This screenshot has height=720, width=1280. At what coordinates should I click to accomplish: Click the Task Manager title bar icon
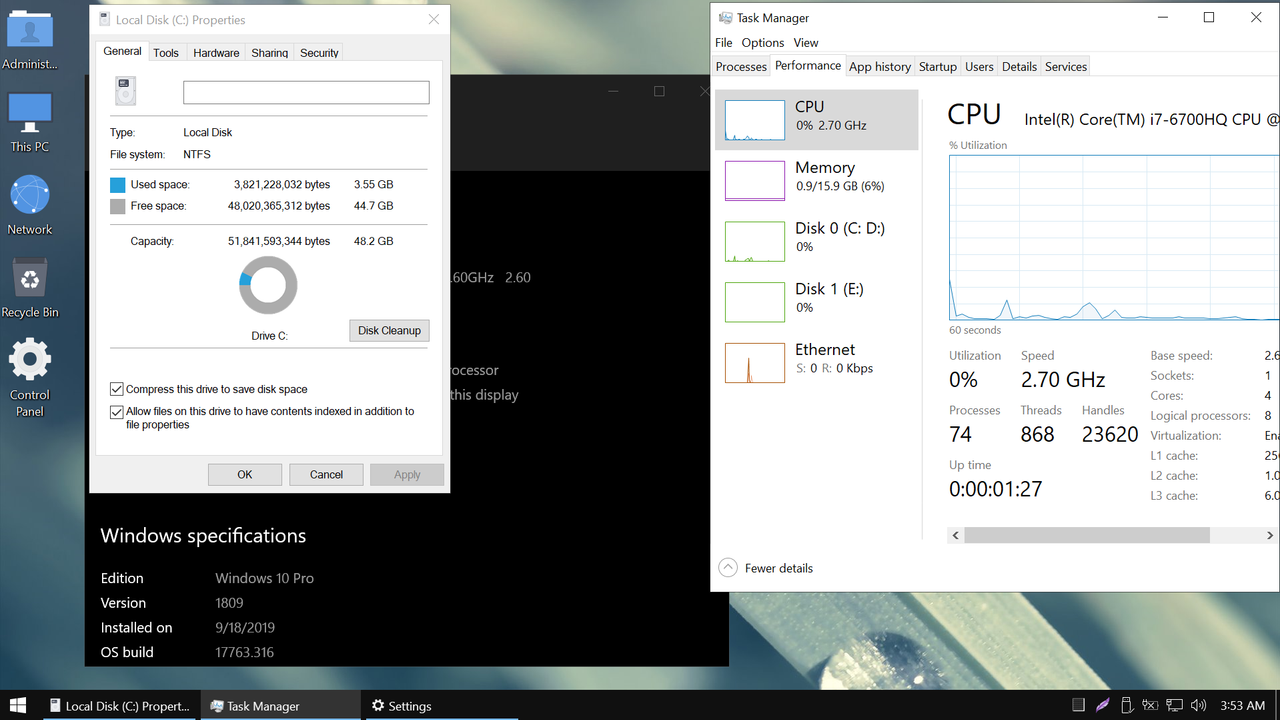click(725, 18)
